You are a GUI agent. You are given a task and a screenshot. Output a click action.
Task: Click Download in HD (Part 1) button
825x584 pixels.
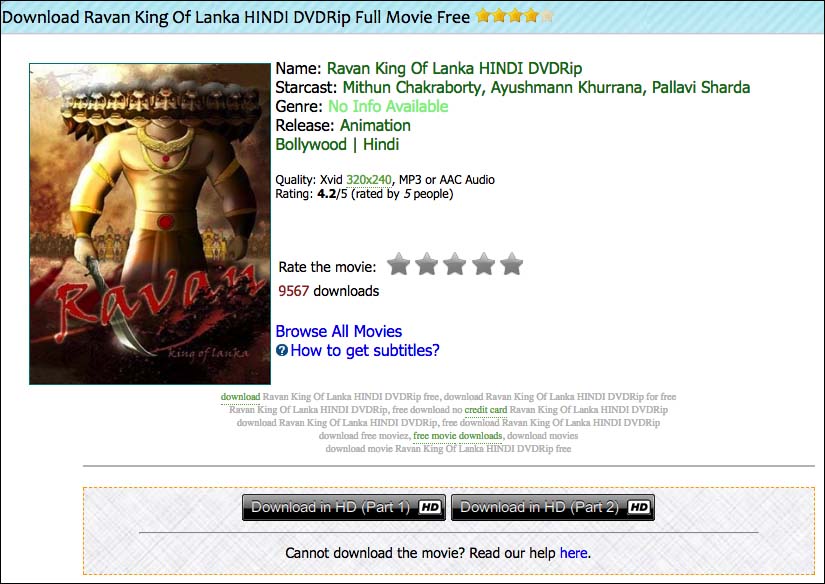click(344, 507)
